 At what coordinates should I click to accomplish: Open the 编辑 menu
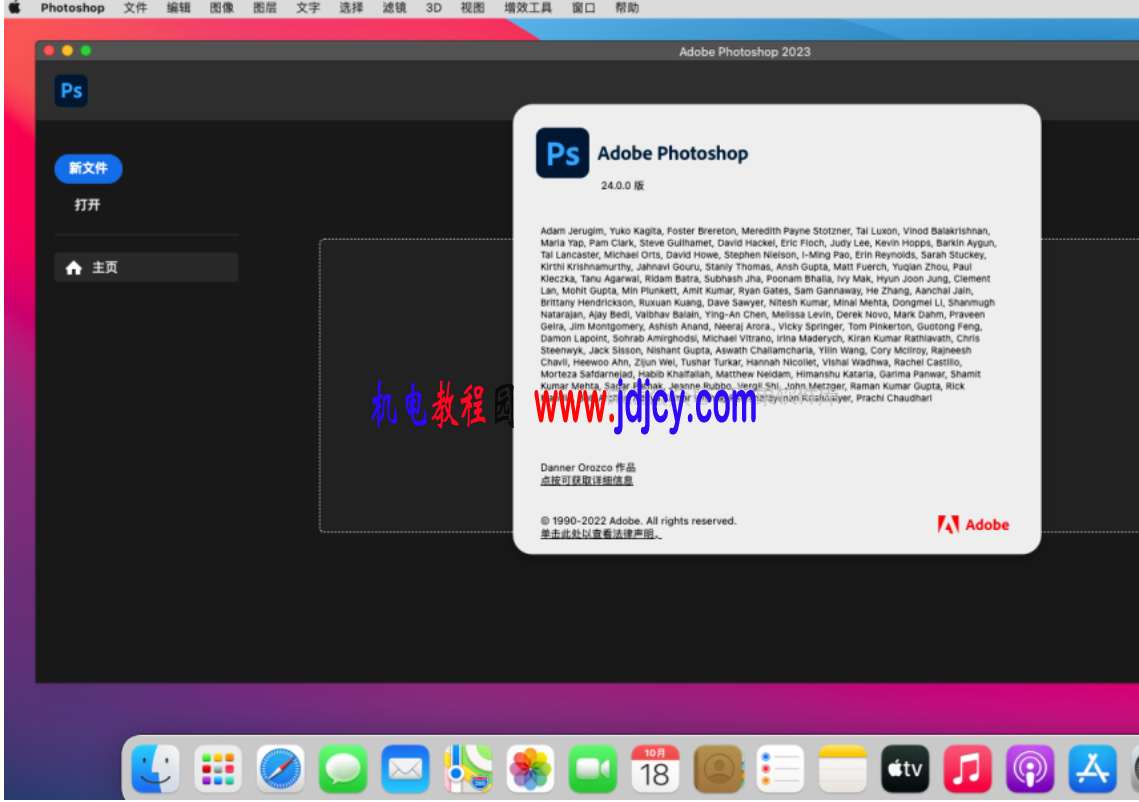[179, 7]
